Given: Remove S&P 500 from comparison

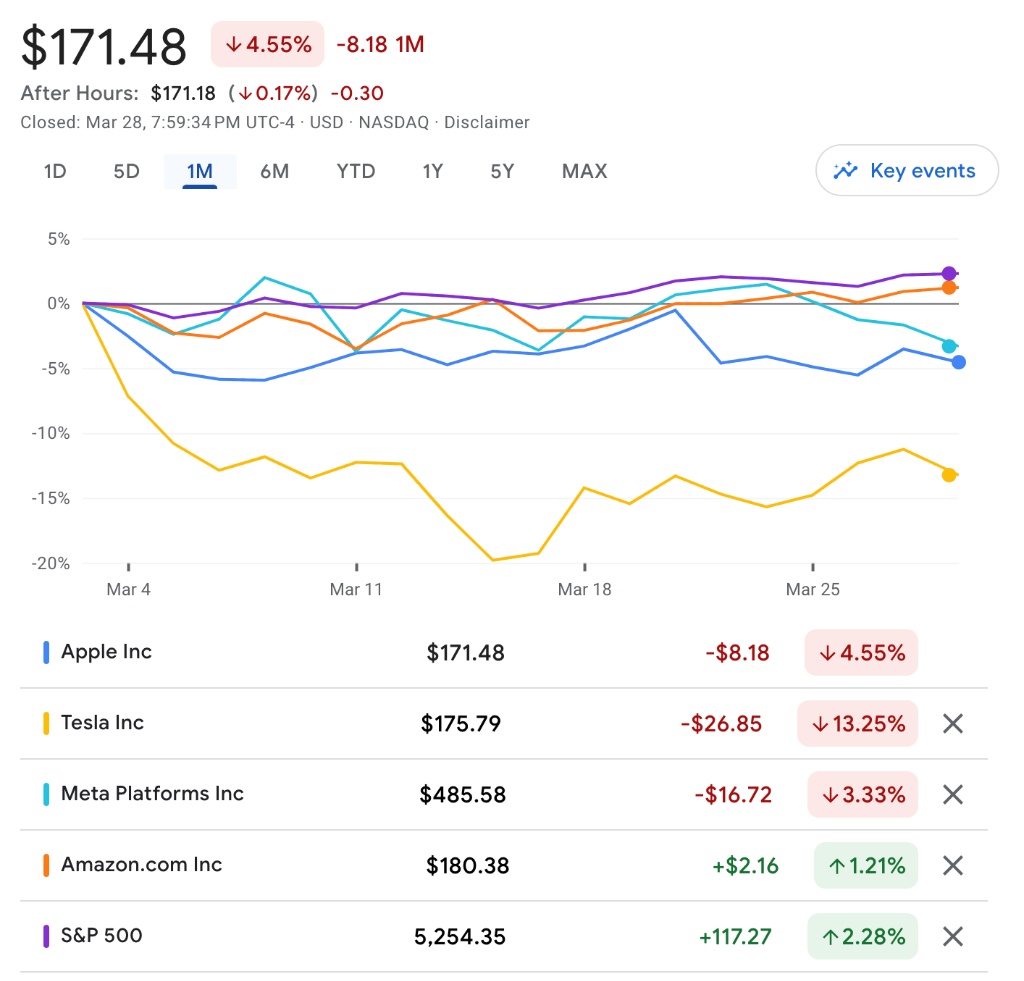Looking at the screenshot, I should (x=952, y=936).
